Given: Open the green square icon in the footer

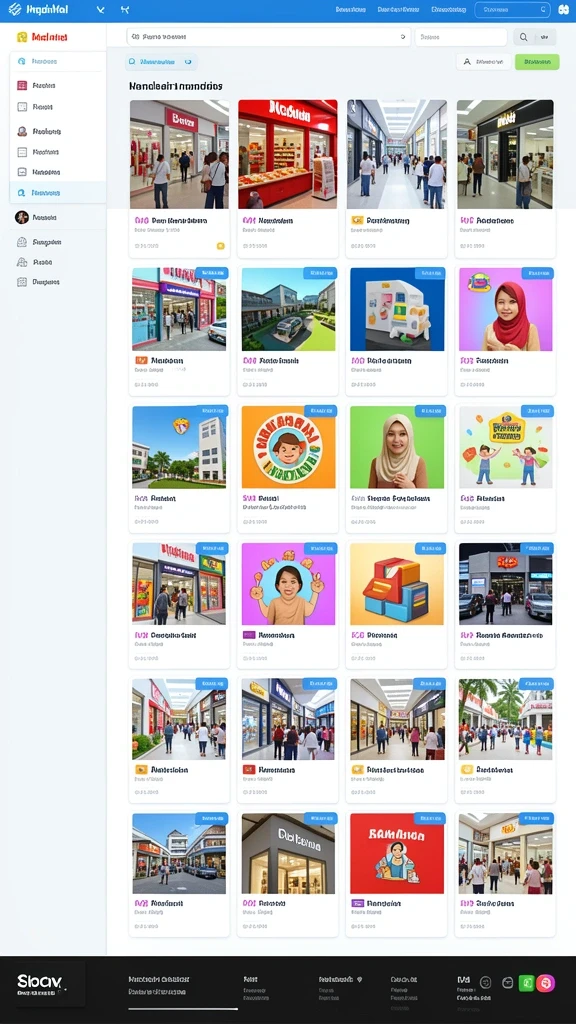Looking at the screenshot, I should 526,983.
